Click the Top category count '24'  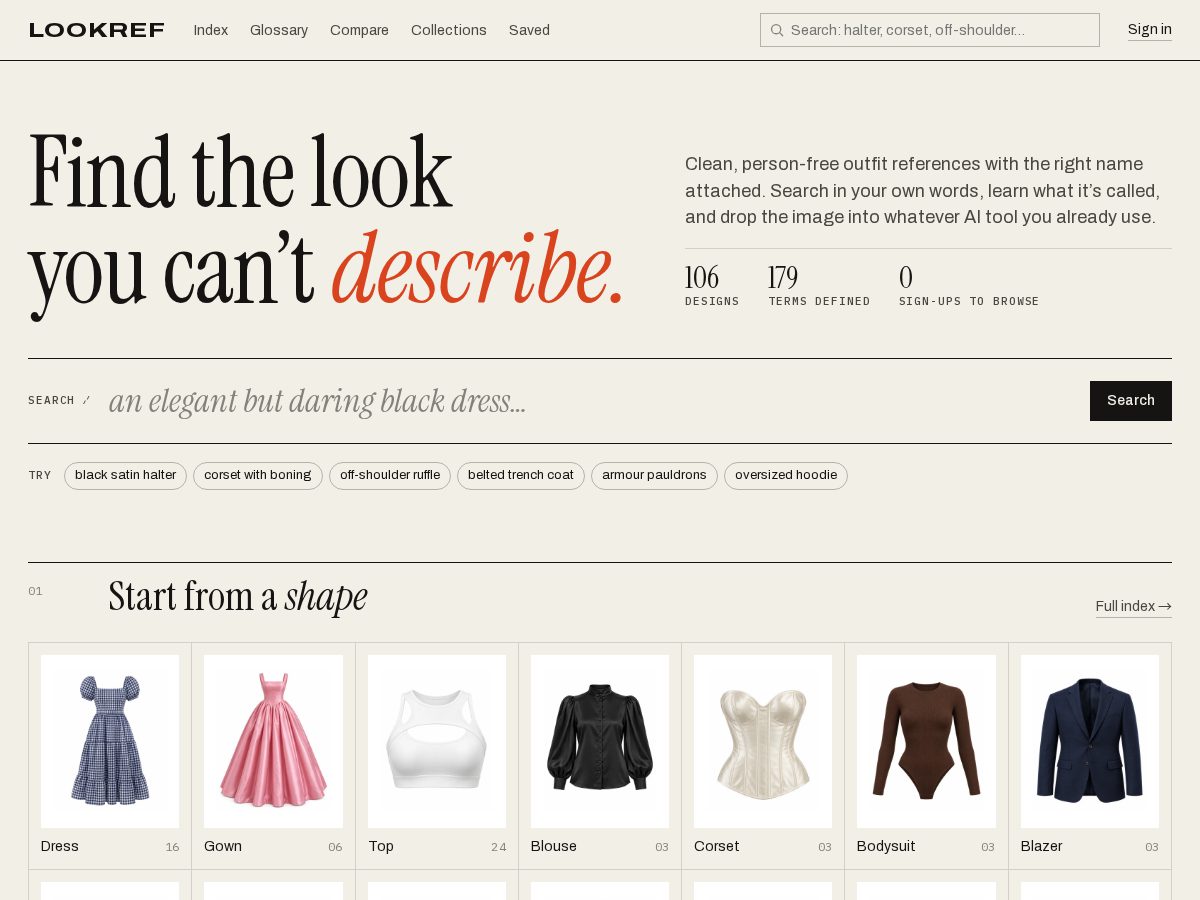coord(498,848)
